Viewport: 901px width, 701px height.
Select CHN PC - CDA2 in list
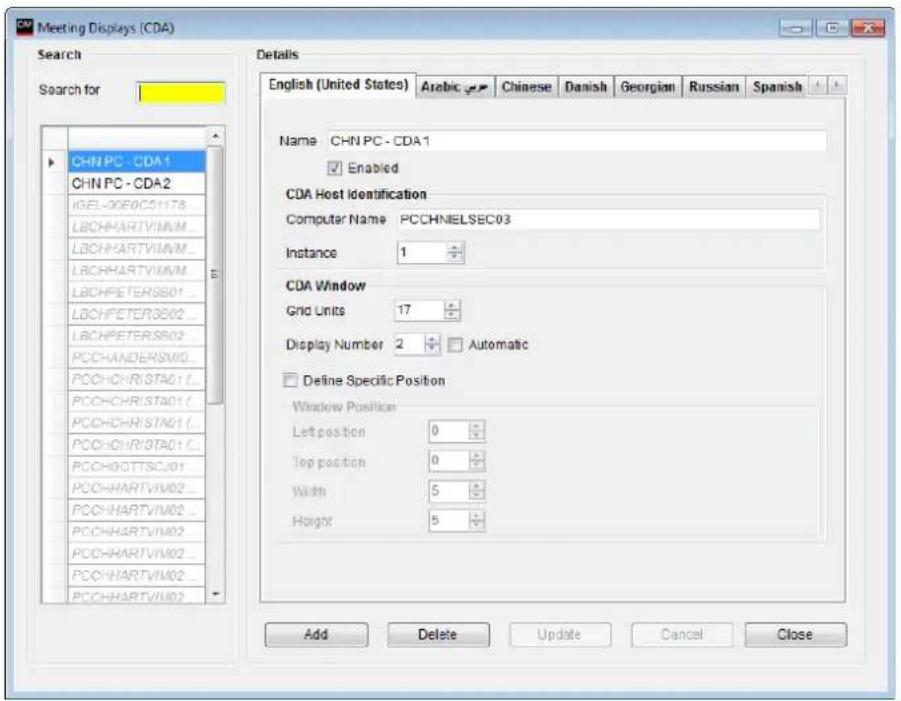pos(136,183)
